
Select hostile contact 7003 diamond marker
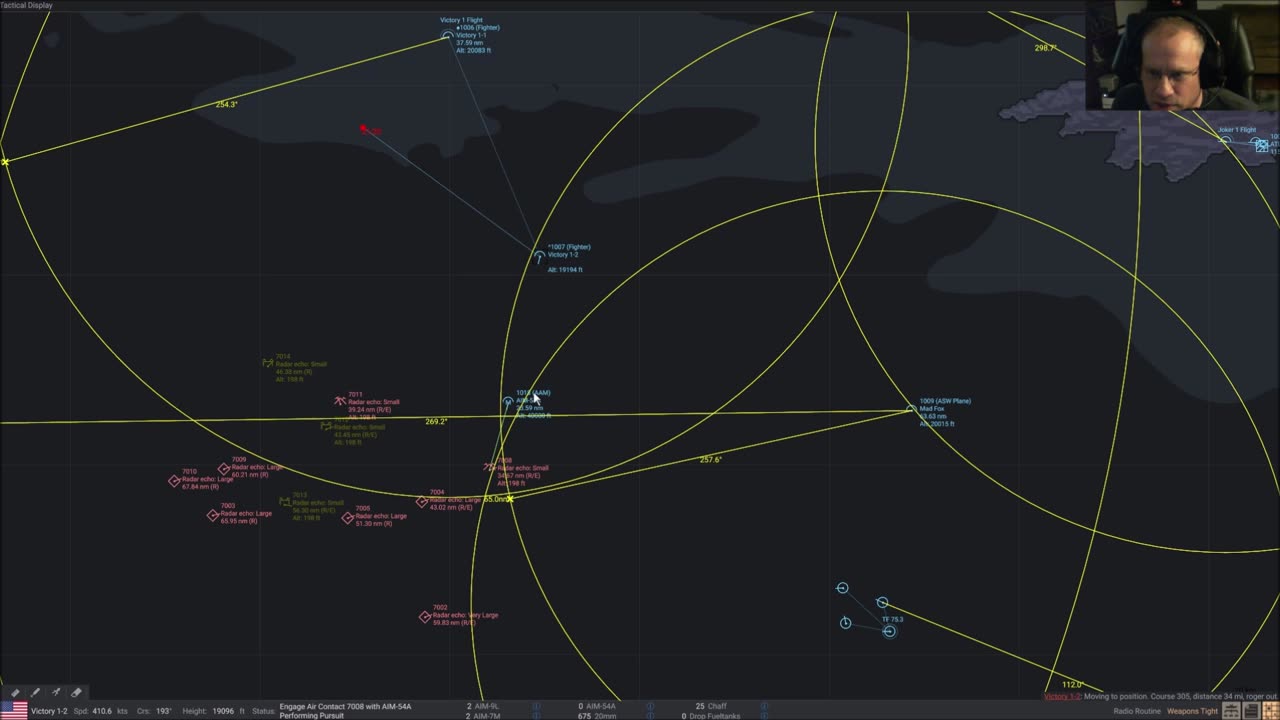tap(213, 516)
